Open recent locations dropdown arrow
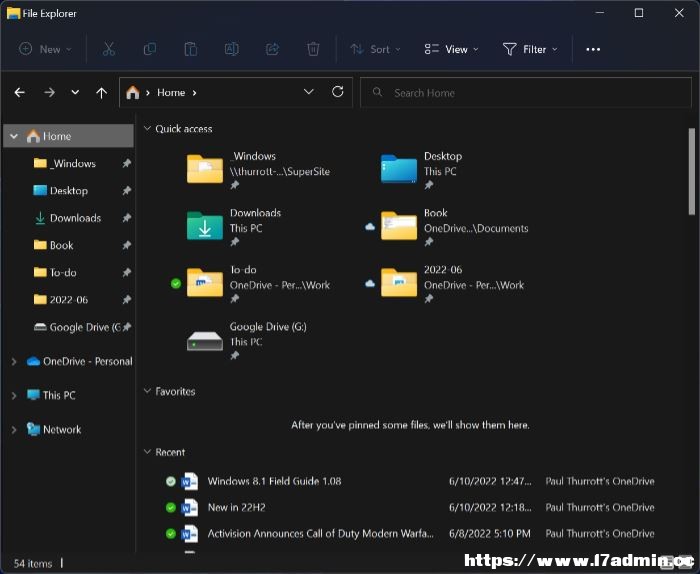Screen dimensions: 700x574 75,92
